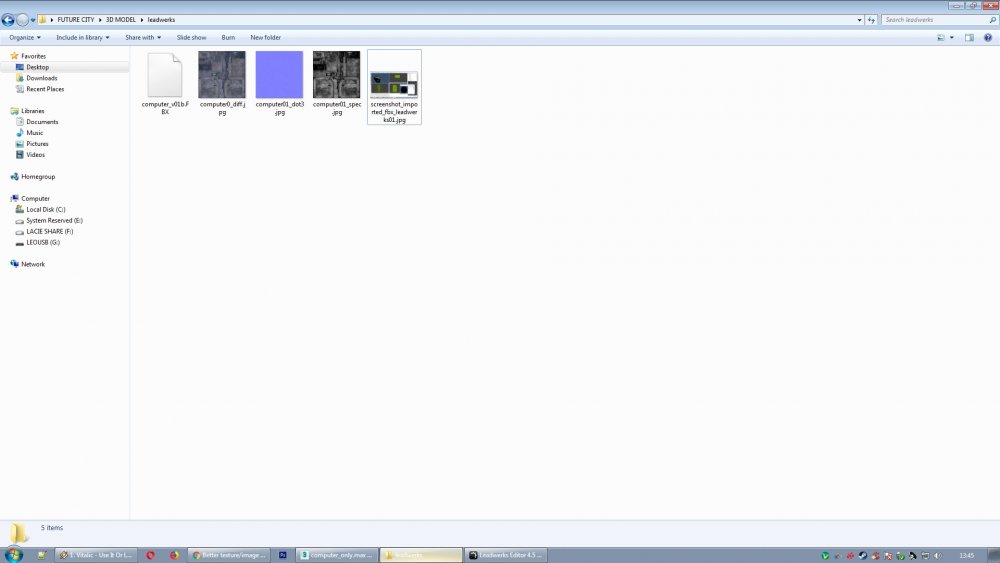Open the view options dropdown arrow
1000x563 pixels.
(x=952, y=38)
